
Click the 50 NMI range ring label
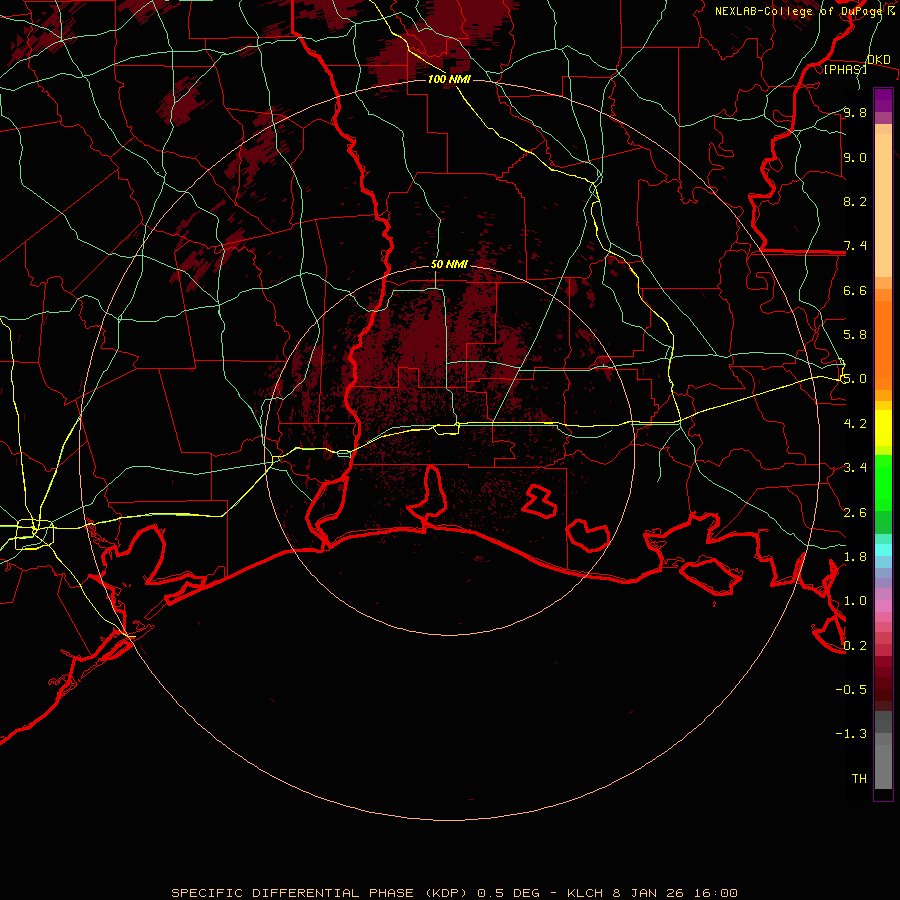tap(449, 265)
